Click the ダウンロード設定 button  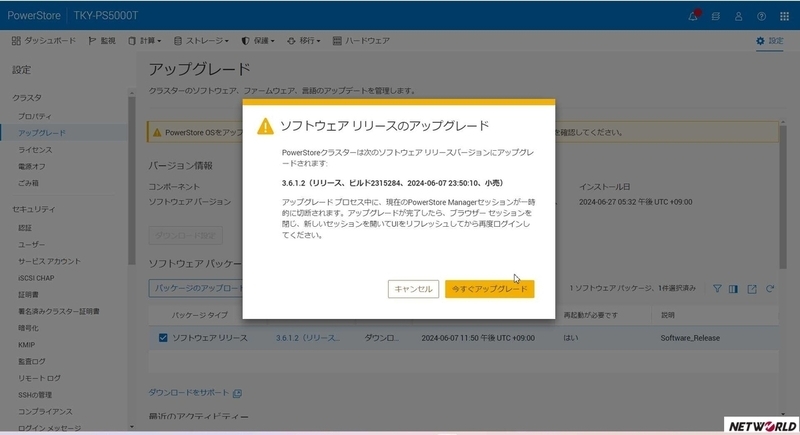tap(186, 236)
